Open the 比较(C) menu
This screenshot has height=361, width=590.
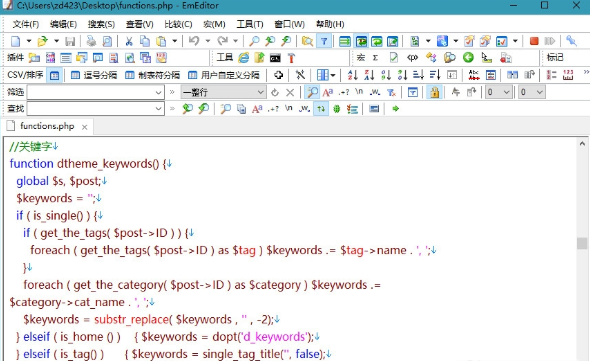(178, 24)
